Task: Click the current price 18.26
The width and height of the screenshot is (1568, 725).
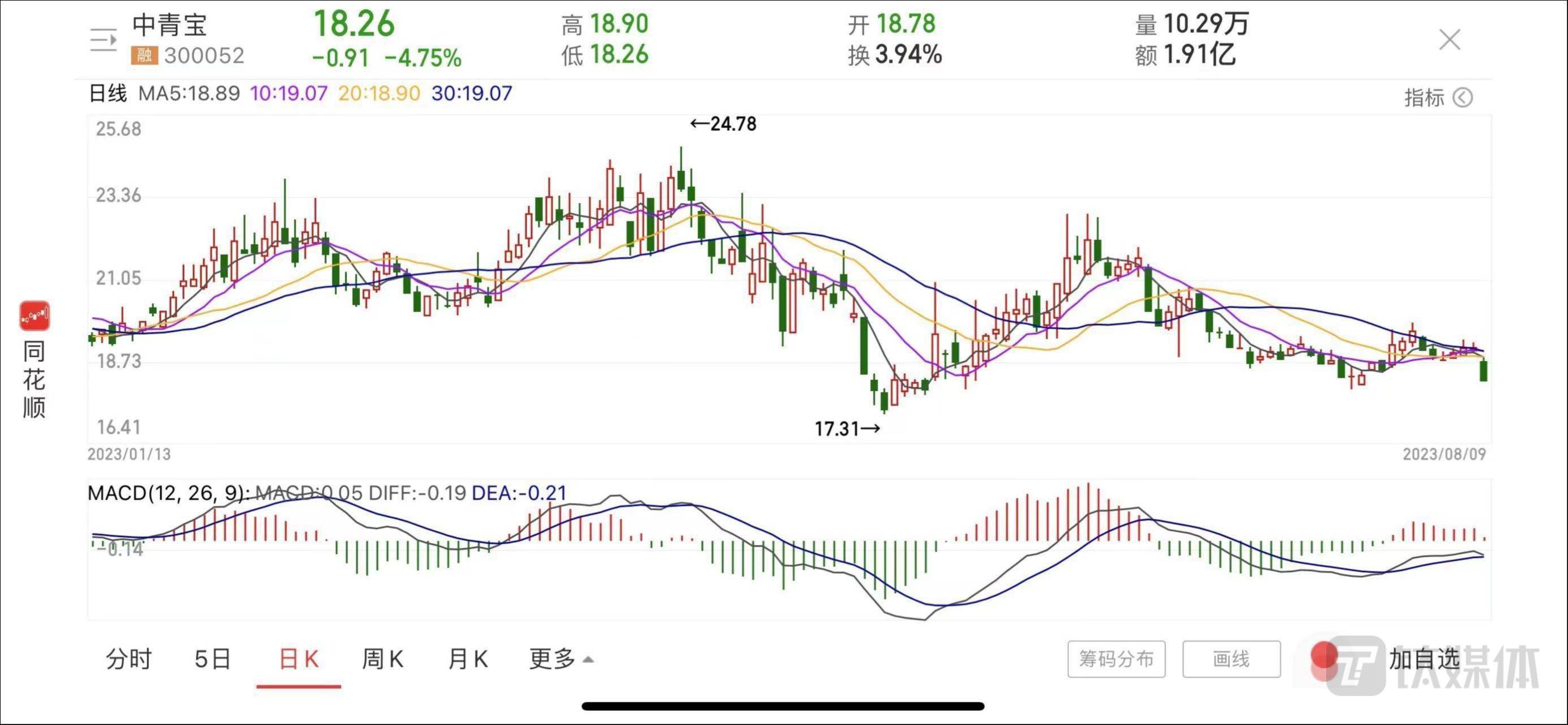Action: [x=354, y=24]
